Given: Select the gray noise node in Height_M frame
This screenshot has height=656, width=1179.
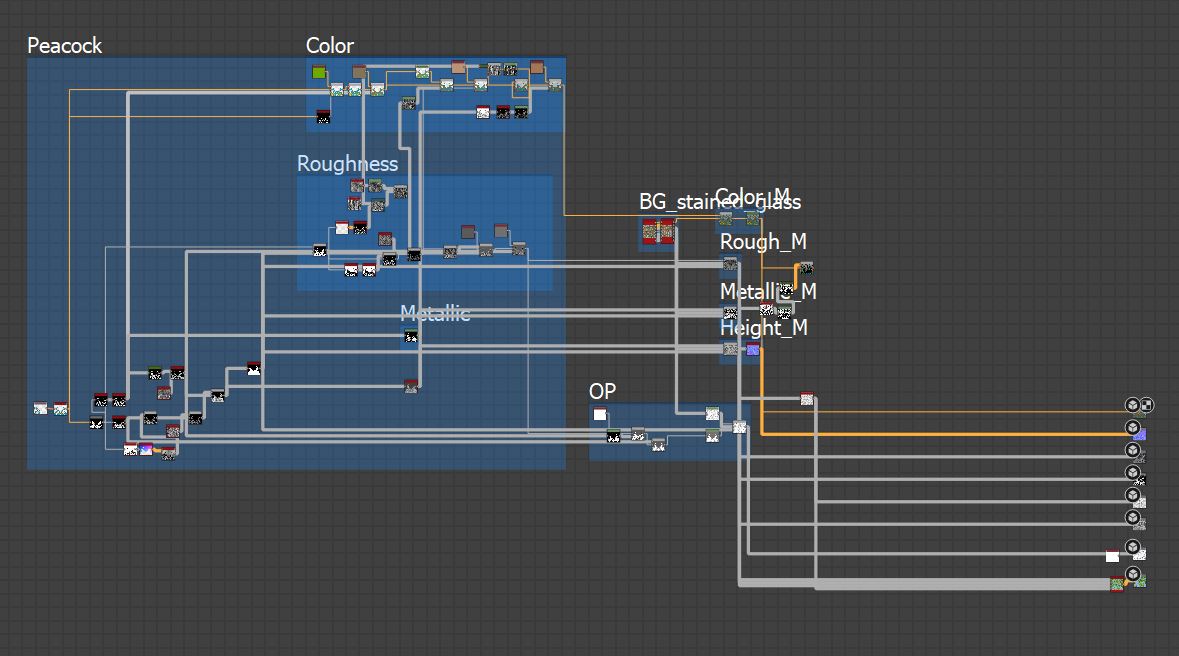Looking at the screenshot, I should point(730,349).
